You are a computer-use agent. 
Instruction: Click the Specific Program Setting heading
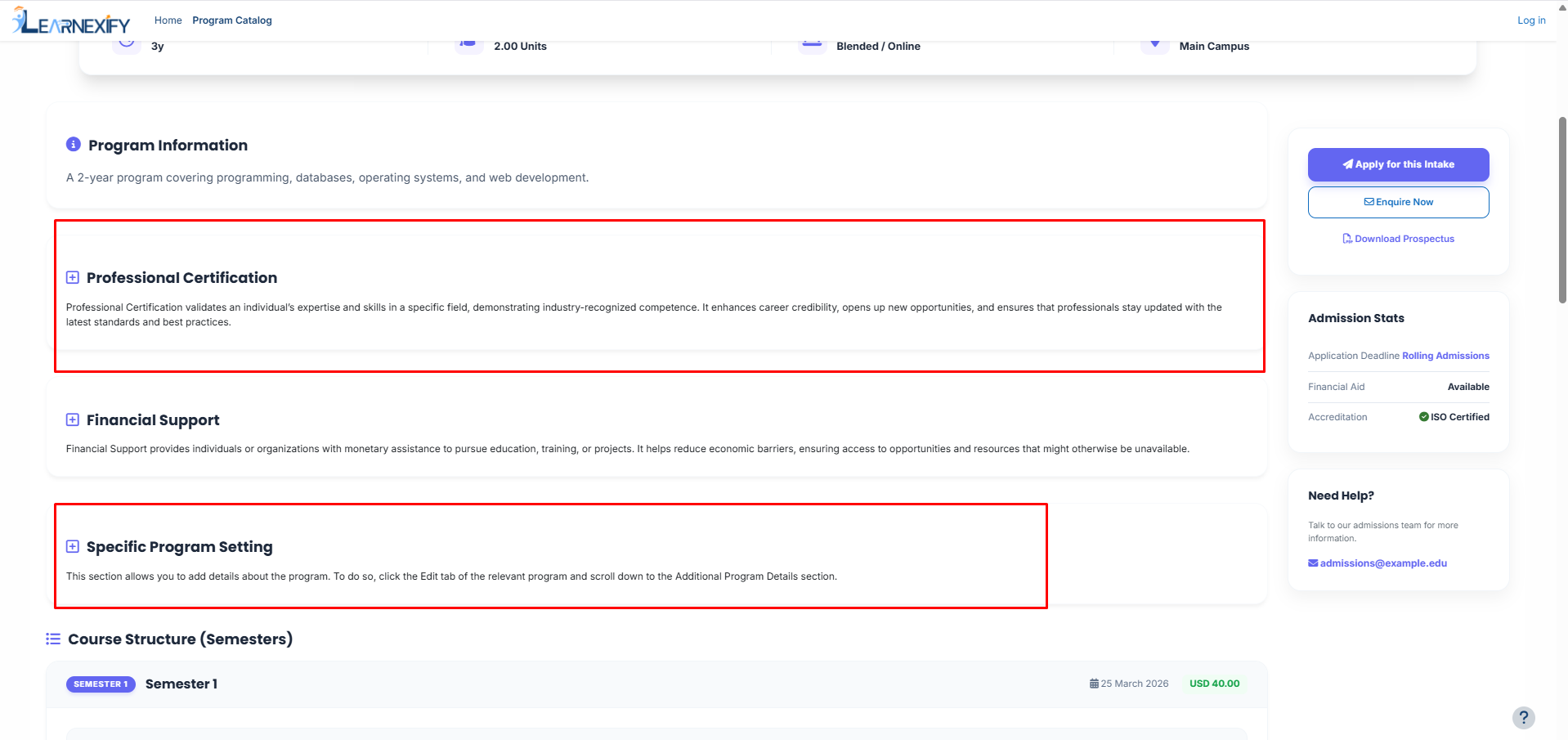pos(180,547)
